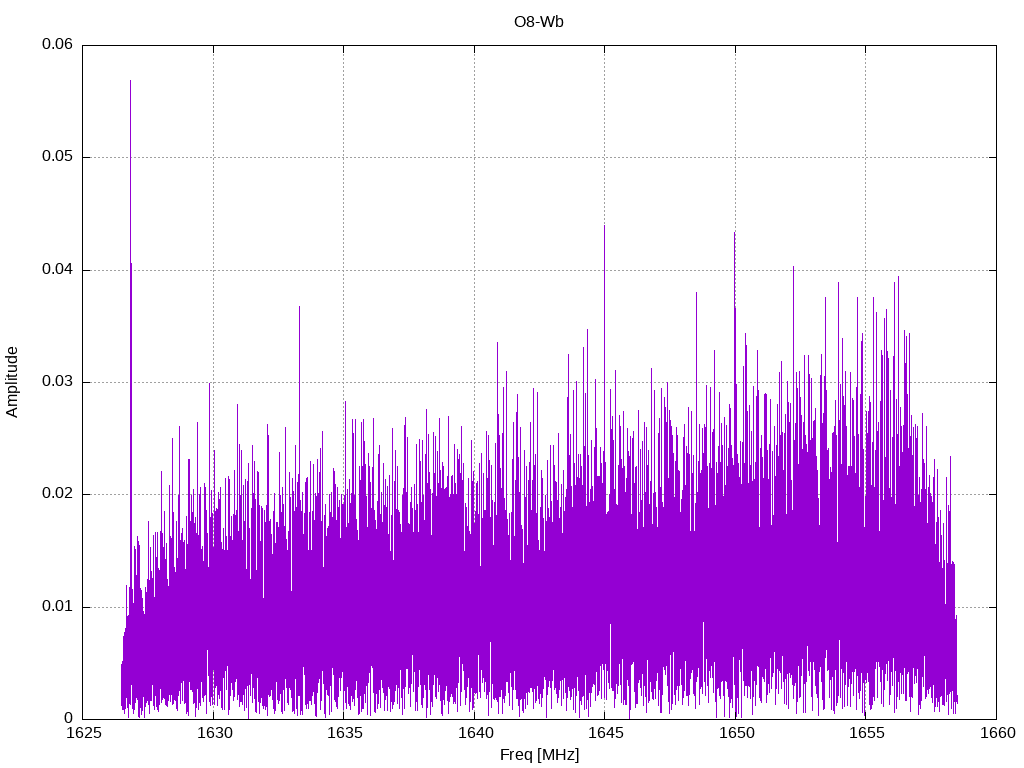Click the Freq [MHz] x-axis label
Screen dimensions: 1024x768
pos(538,755)
